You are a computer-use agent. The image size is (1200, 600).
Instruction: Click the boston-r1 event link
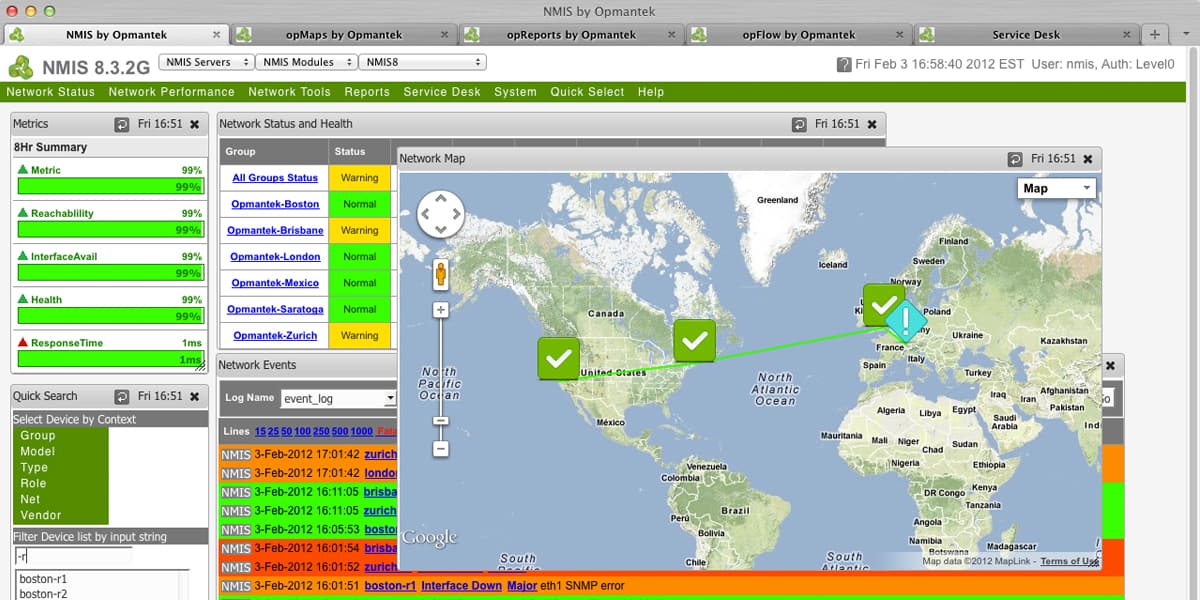389,586
